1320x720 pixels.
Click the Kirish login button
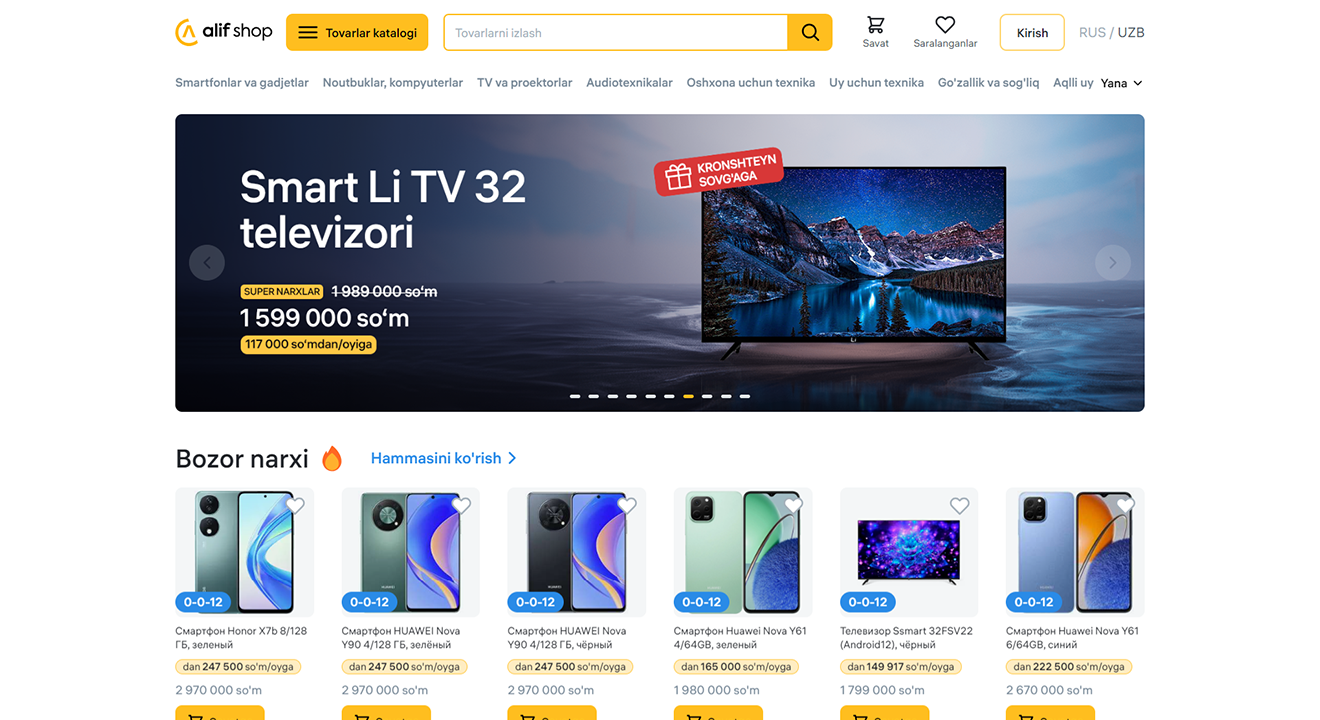1032,32
